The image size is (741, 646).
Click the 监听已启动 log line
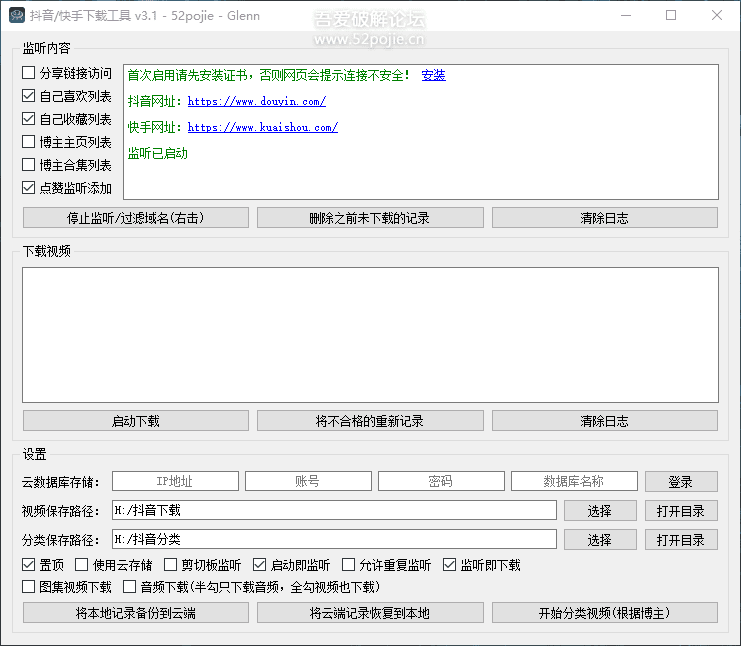coord(158,153)
